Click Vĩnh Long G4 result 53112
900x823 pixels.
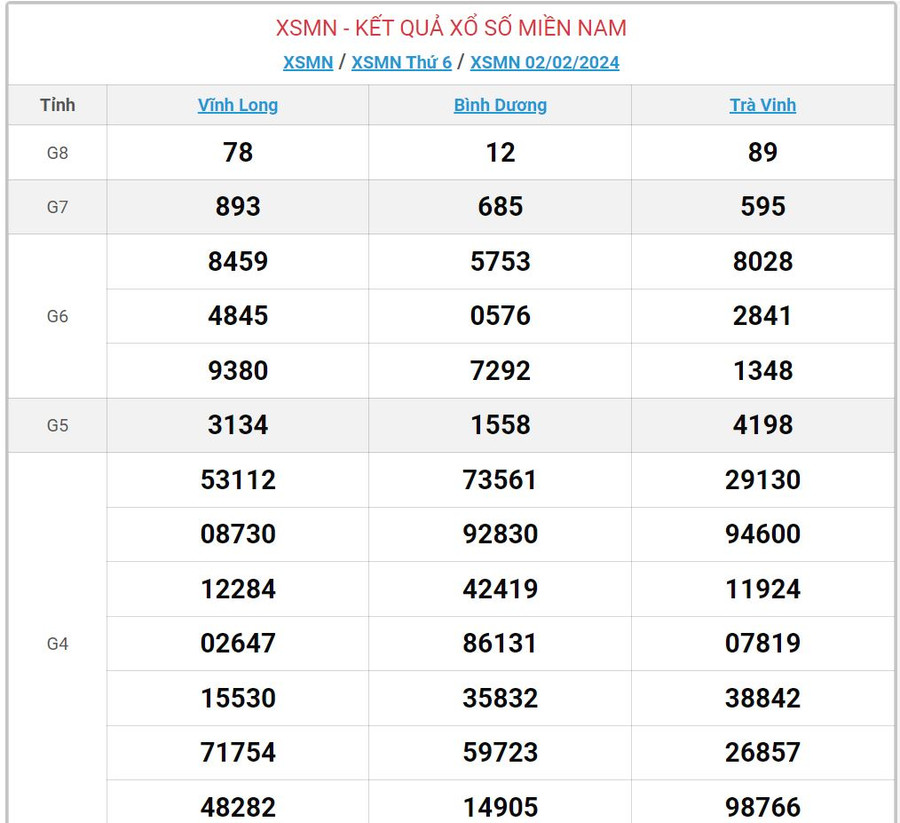(238, 480)
